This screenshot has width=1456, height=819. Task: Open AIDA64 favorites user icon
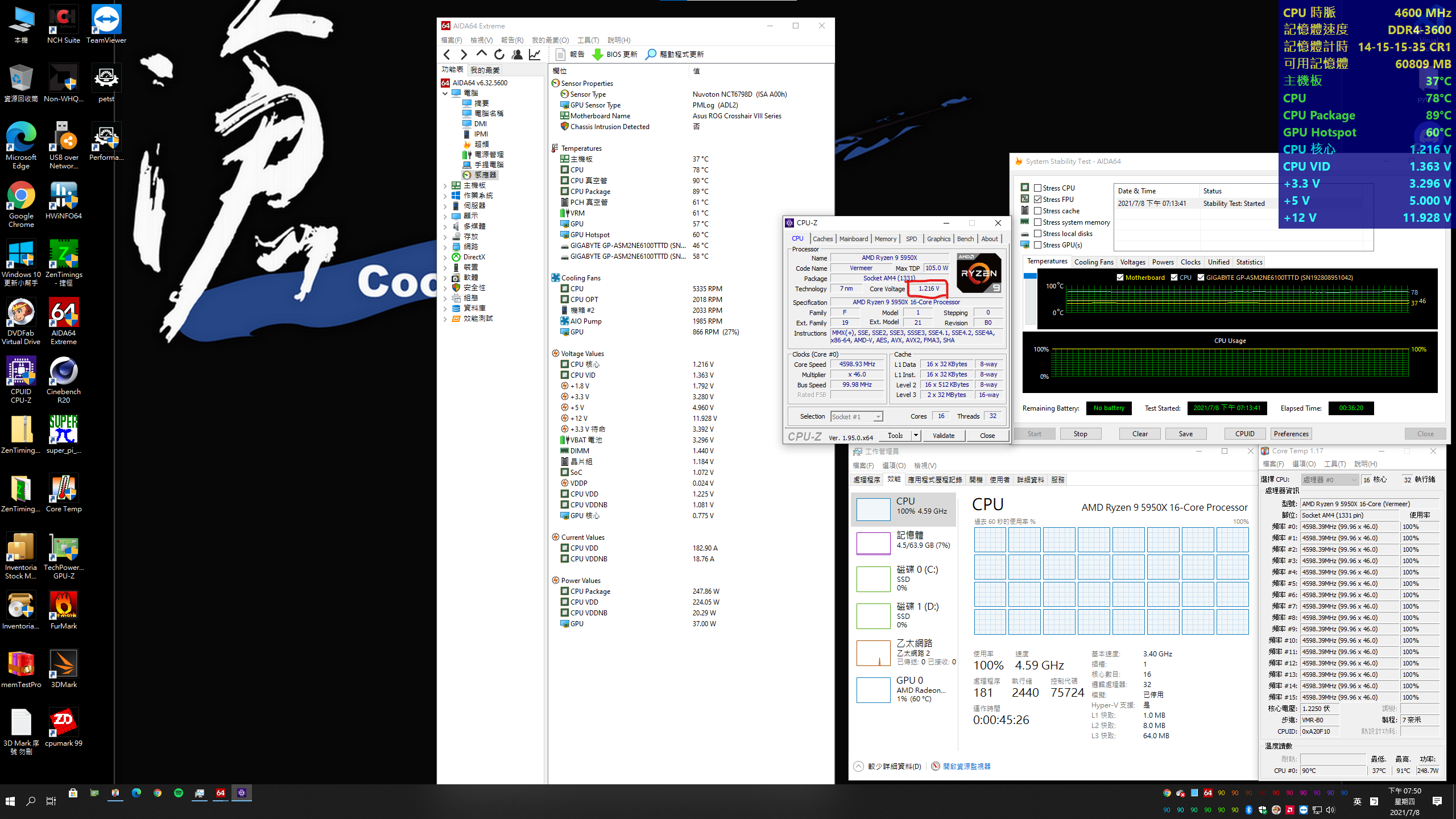coord(517,55)
